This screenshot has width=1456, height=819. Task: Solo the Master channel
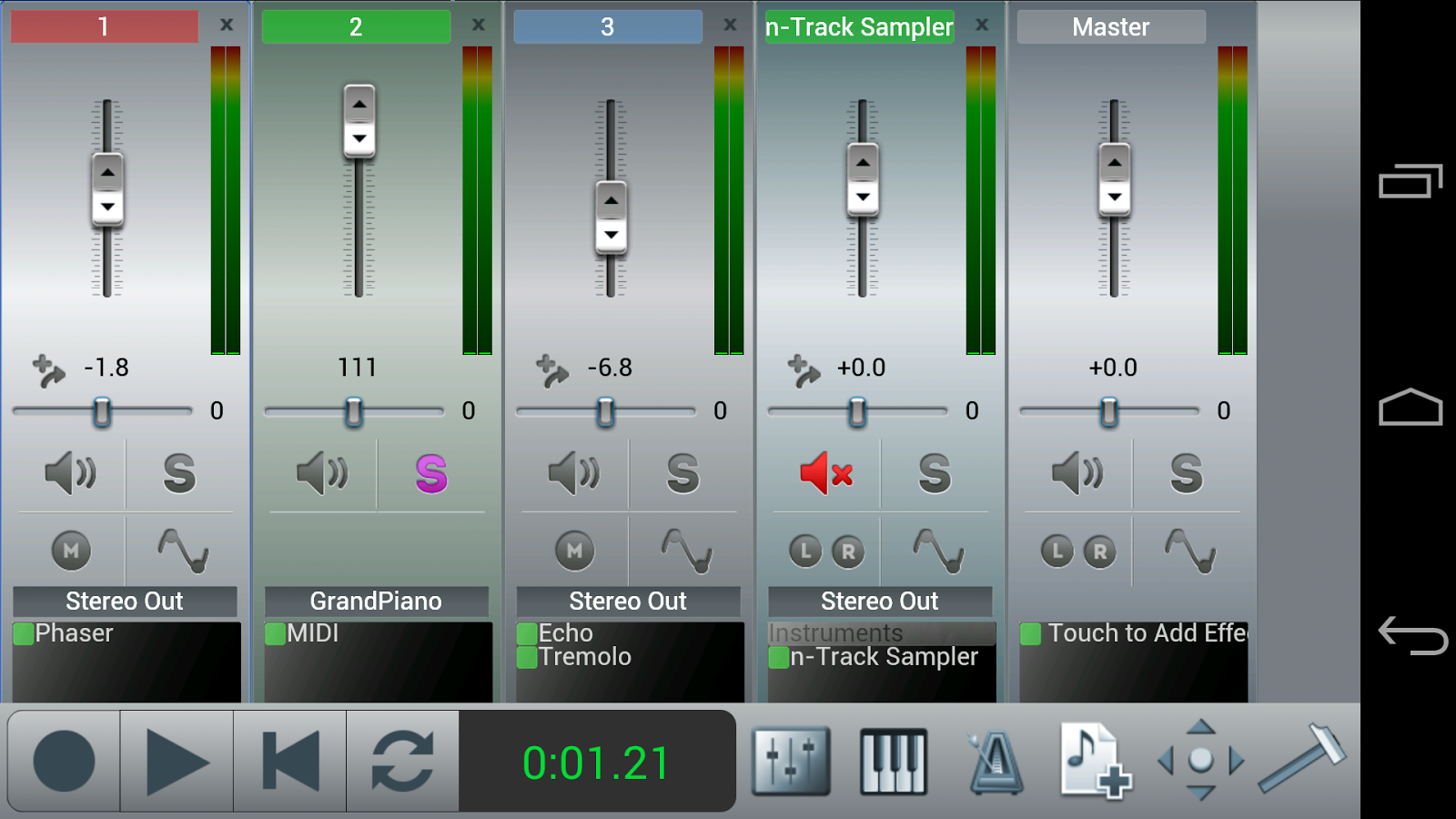point(1187,473)
